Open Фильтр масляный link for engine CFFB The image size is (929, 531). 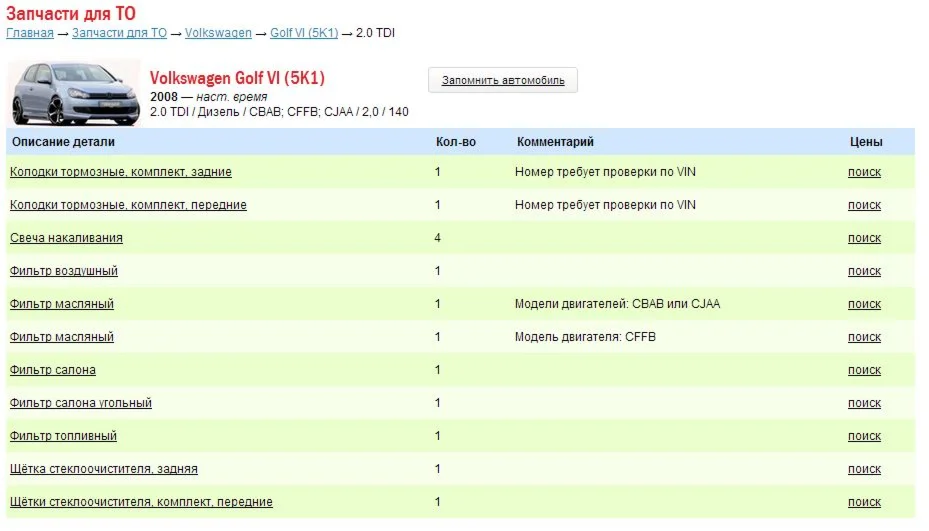tap(62, 337)
